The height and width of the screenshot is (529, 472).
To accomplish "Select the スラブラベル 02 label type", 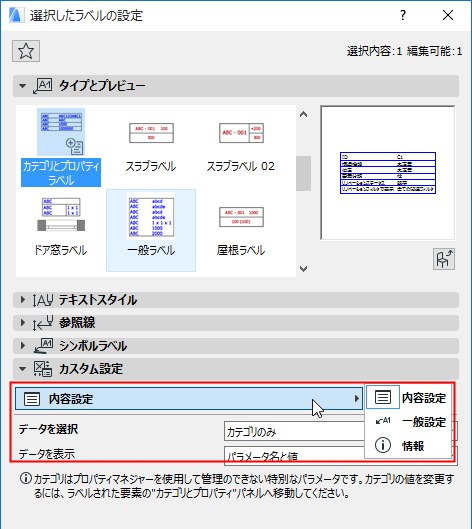I will tap(241, 147).
